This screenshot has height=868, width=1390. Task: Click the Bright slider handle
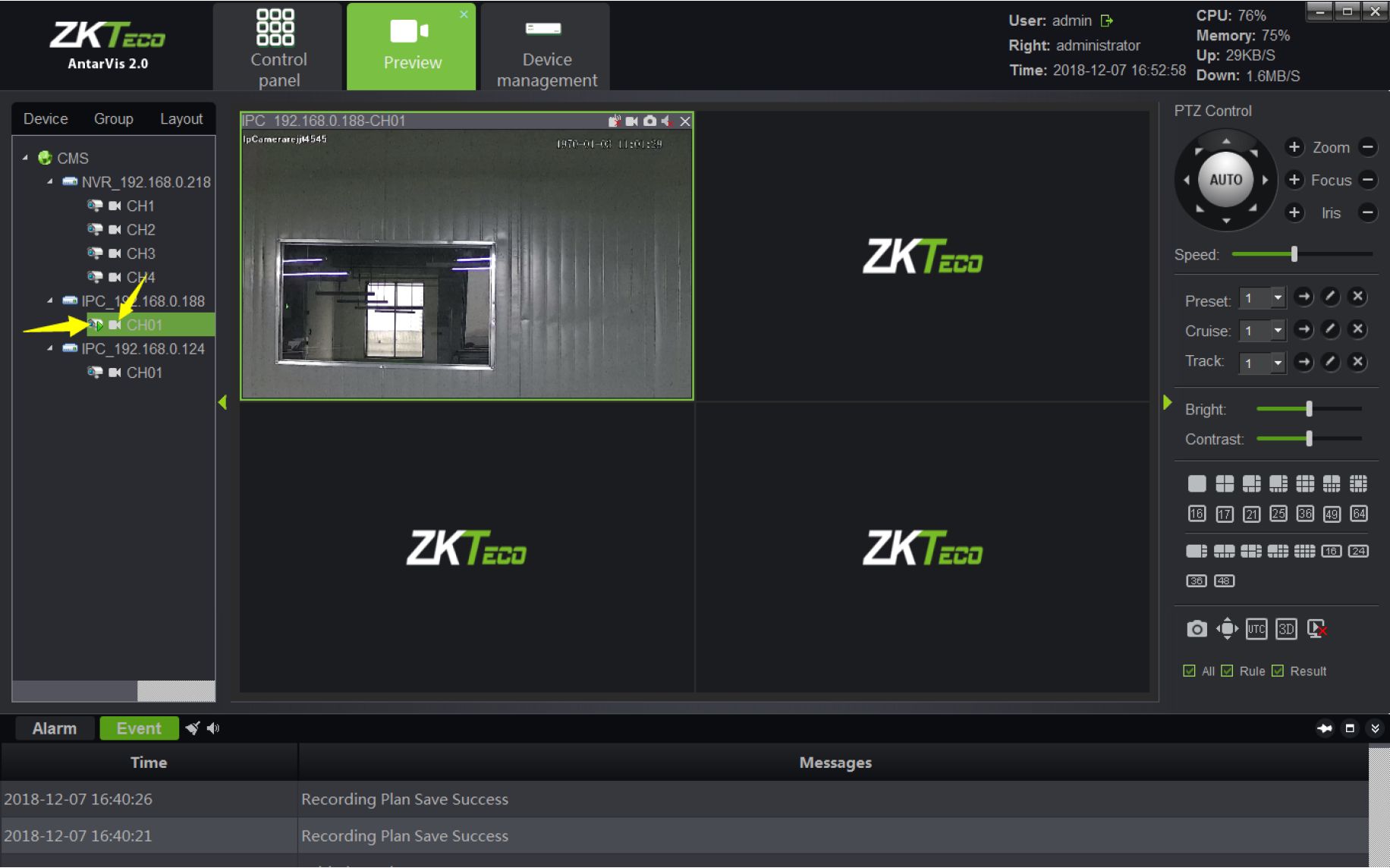pos(1309,409)
